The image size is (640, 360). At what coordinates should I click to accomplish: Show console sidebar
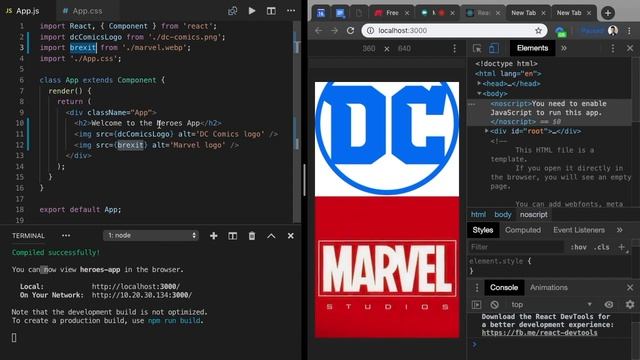pyautogui.click(x=476, y=305)
